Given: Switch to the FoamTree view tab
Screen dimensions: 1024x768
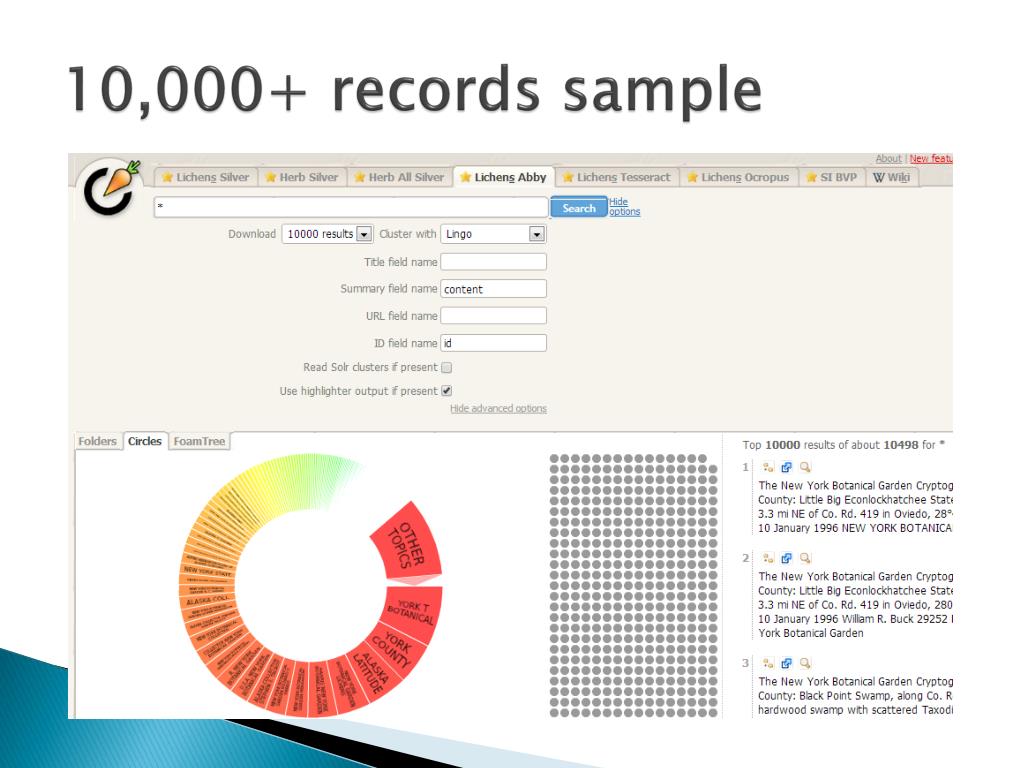Looking at the screenshot, I should (x=199, y=441).
